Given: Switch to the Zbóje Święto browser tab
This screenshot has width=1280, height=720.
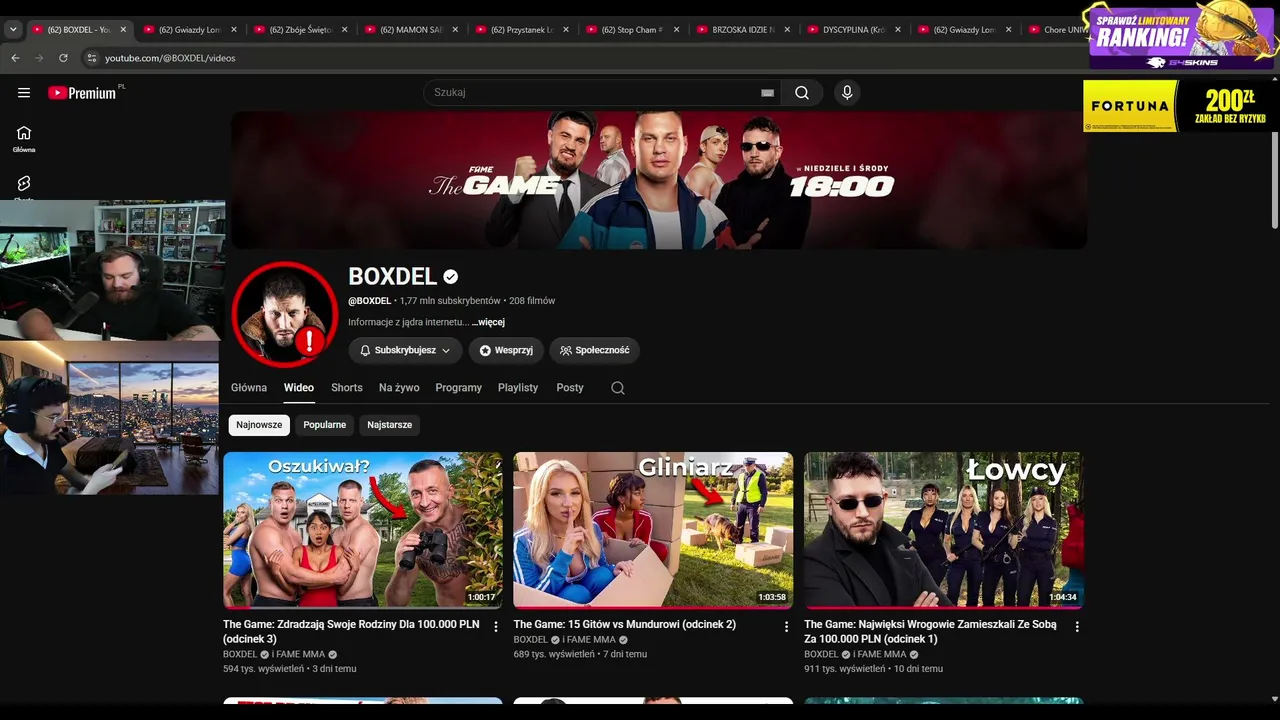Looking at the screenshot, I should (301, 30).
